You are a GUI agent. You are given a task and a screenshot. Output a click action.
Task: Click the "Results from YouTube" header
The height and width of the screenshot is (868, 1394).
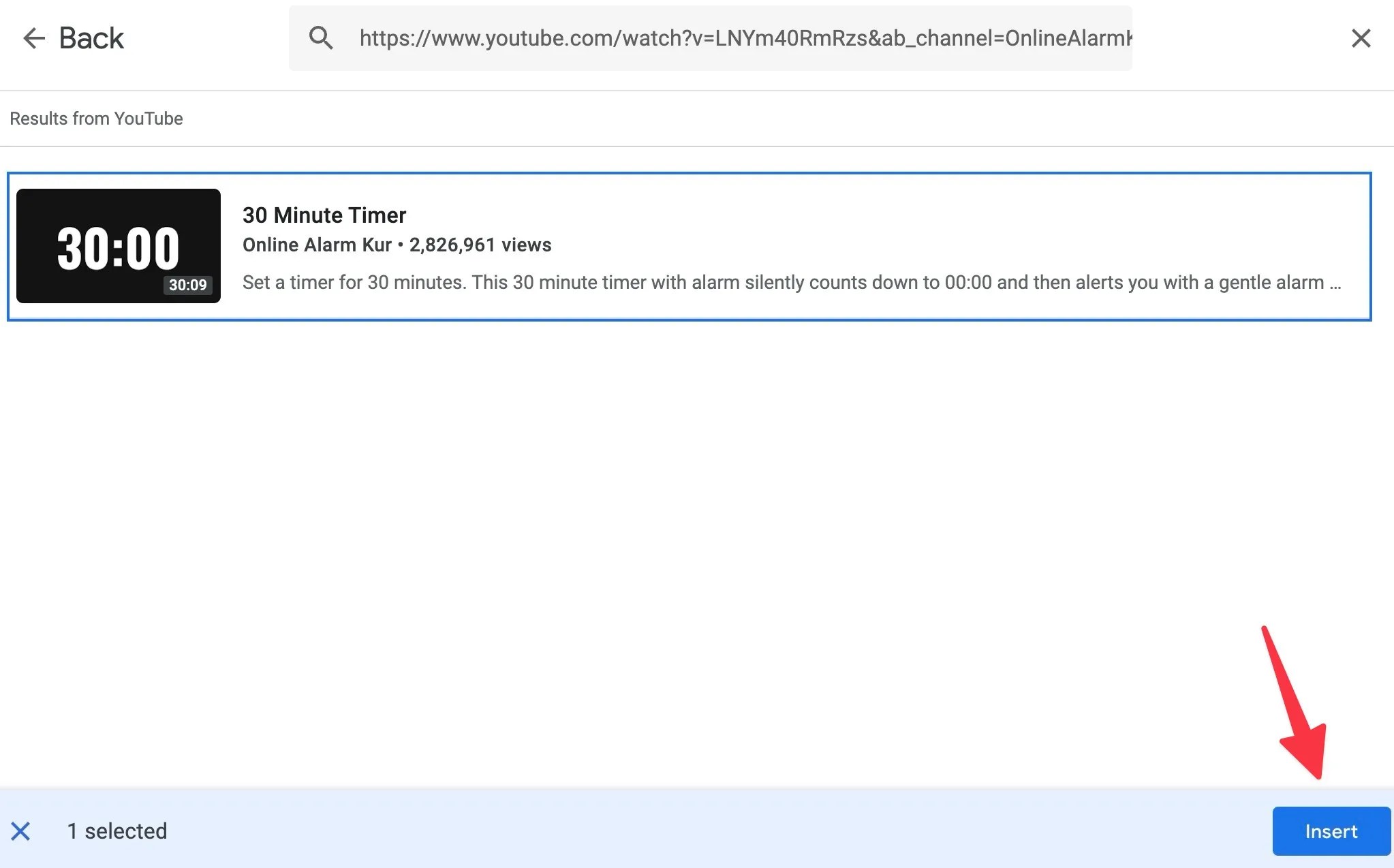96,118
